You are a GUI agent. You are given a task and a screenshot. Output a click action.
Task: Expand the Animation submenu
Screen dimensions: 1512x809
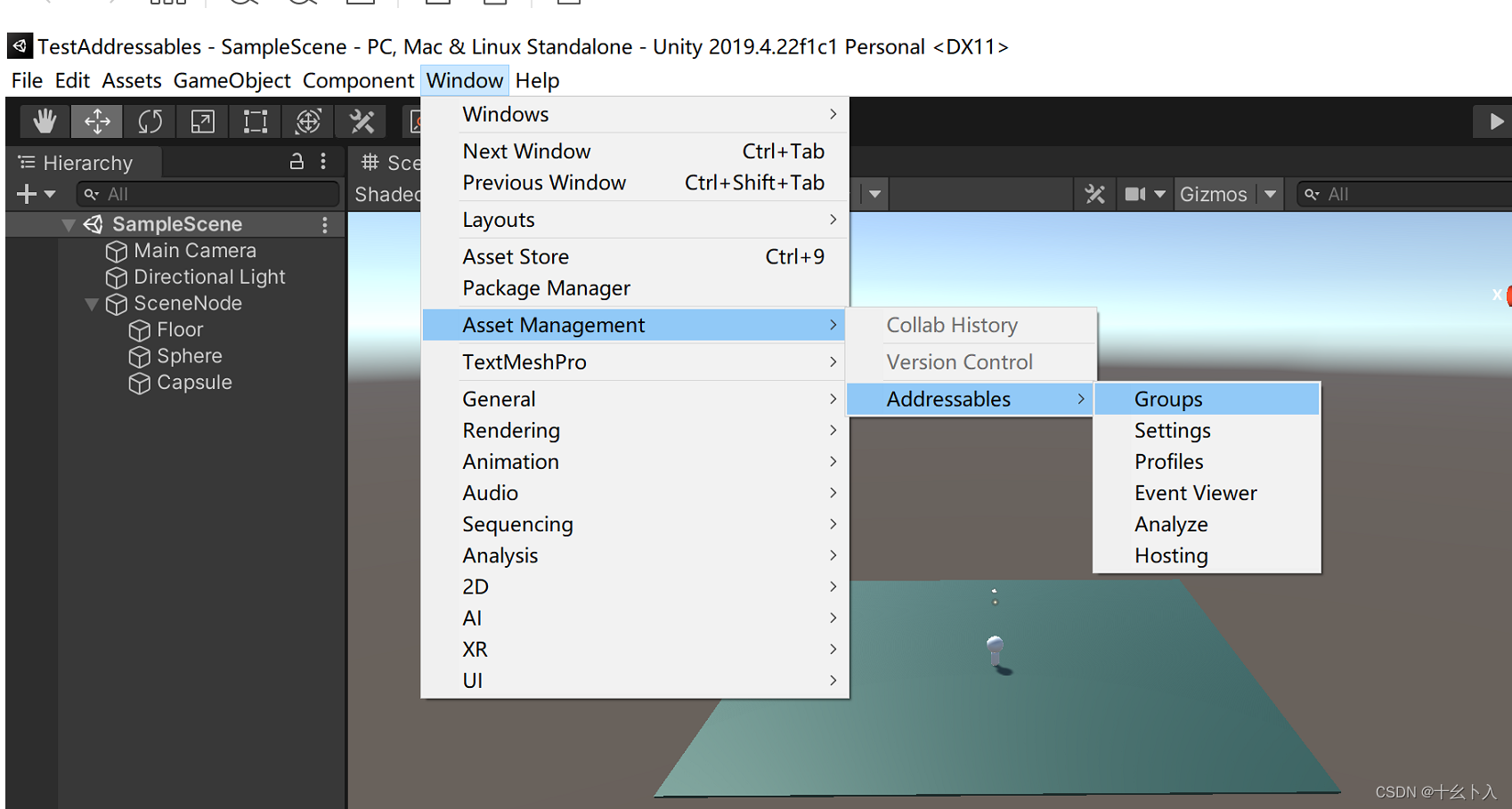[x=635, y=462]
